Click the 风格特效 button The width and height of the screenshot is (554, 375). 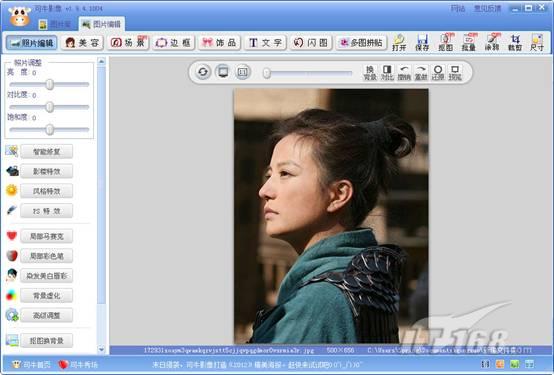47,191
